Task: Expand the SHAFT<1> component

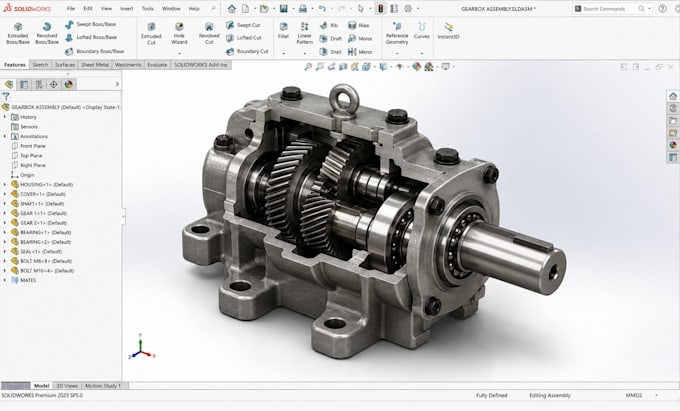Action: [x=5, y=203]
